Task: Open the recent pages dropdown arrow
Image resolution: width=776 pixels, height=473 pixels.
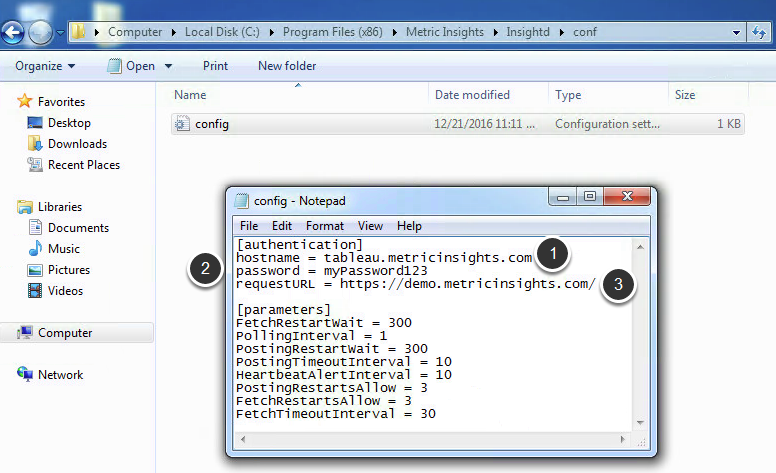Action: pos(60,33)
